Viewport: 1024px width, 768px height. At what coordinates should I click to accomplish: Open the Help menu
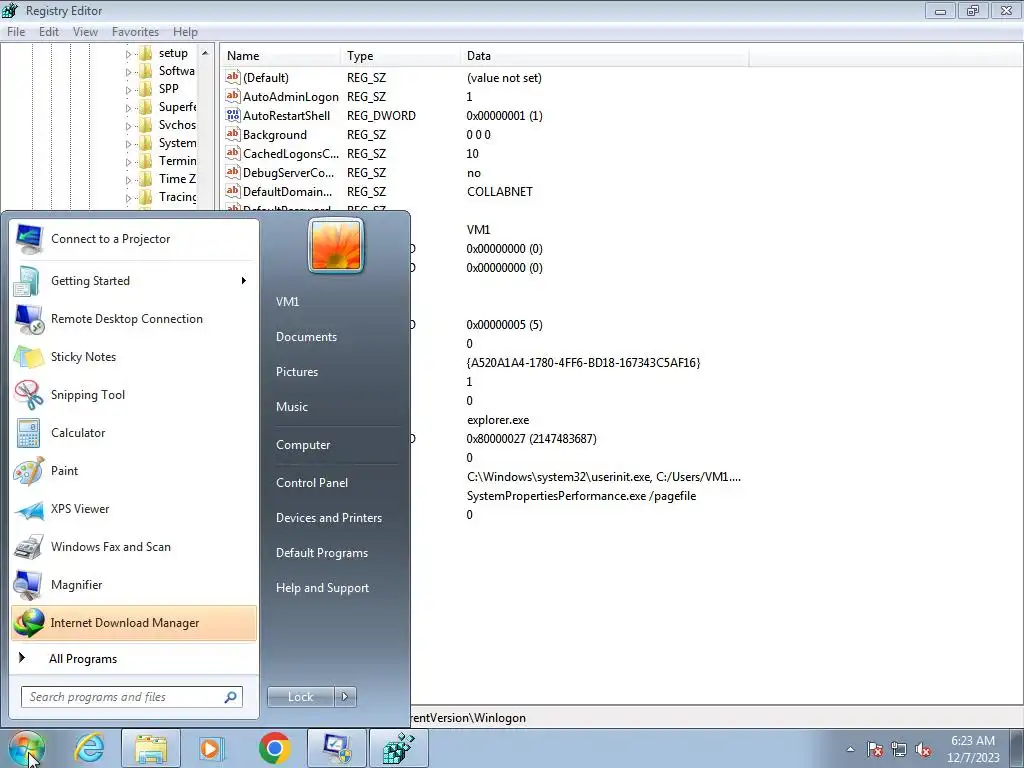coord(185,31)
